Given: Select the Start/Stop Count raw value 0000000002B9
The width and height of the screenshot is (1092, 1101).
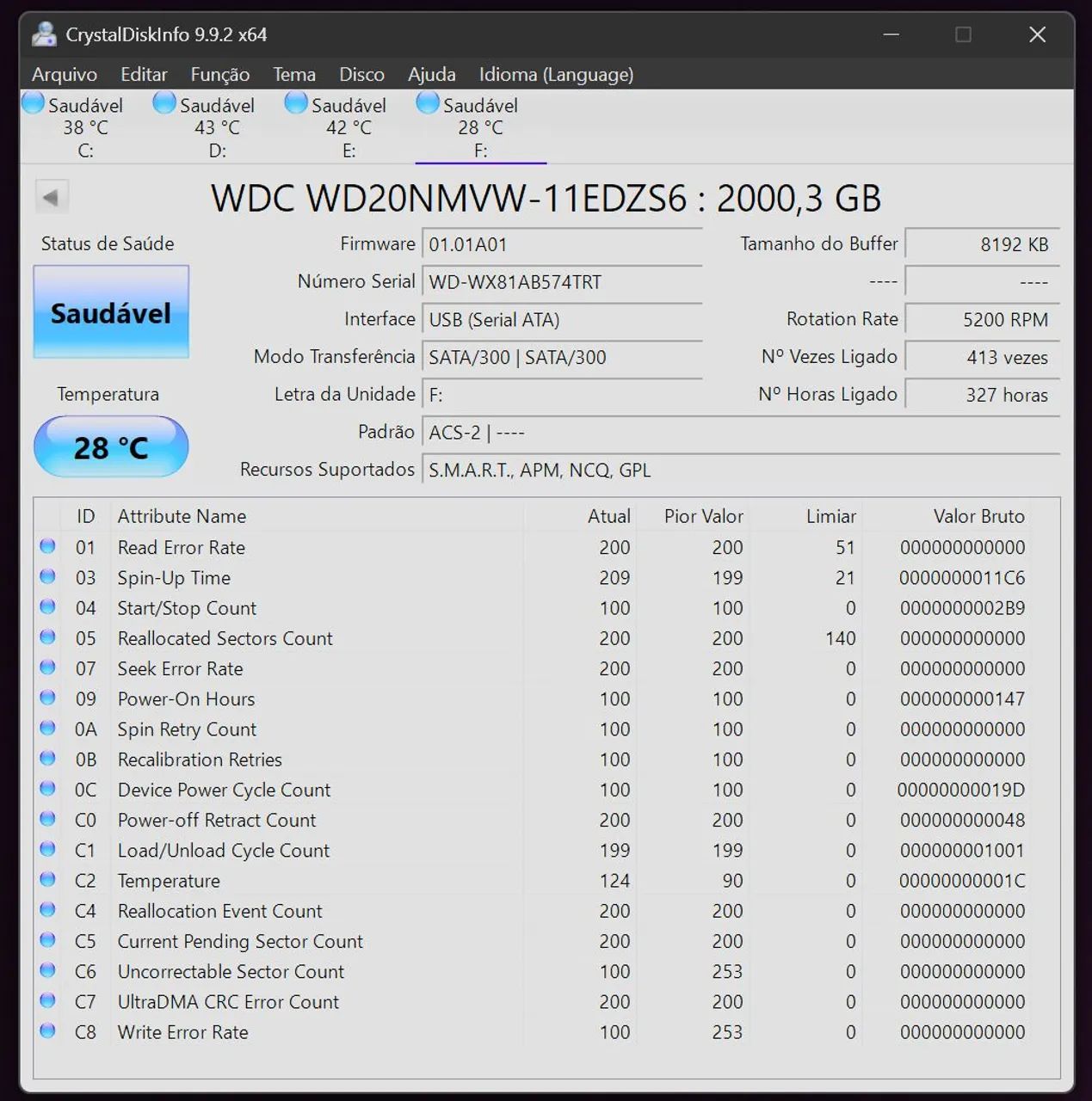Looking at the screenshot, I should (x=962, y=608).
